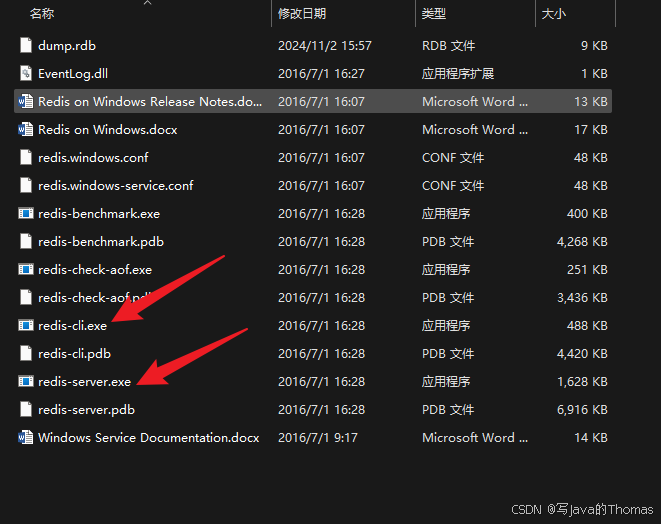Click the 4,420 KB size cell
The width and height of the screenshot is (661, 524).
tap(582, 354)
